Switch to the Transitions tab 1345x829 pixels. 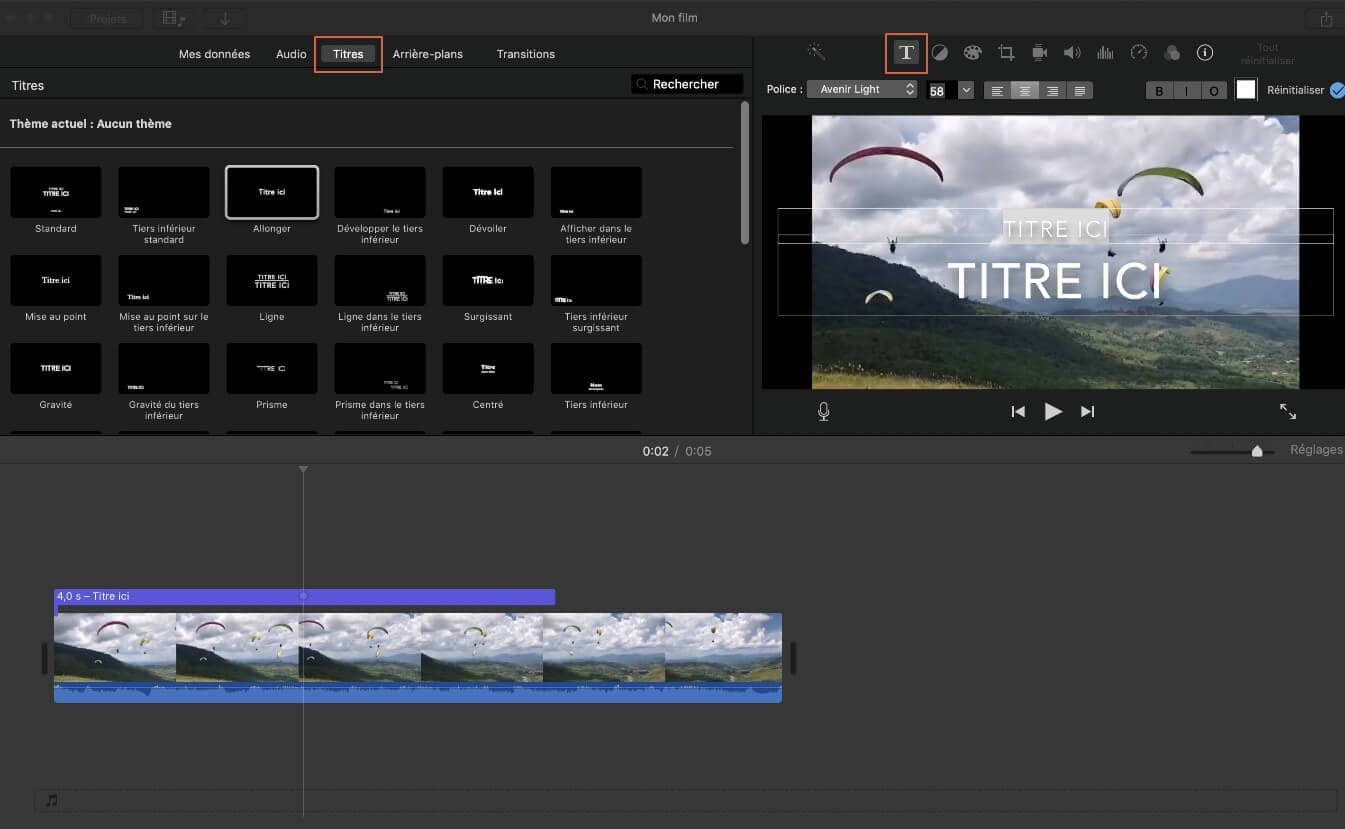[x=526, y=53]
